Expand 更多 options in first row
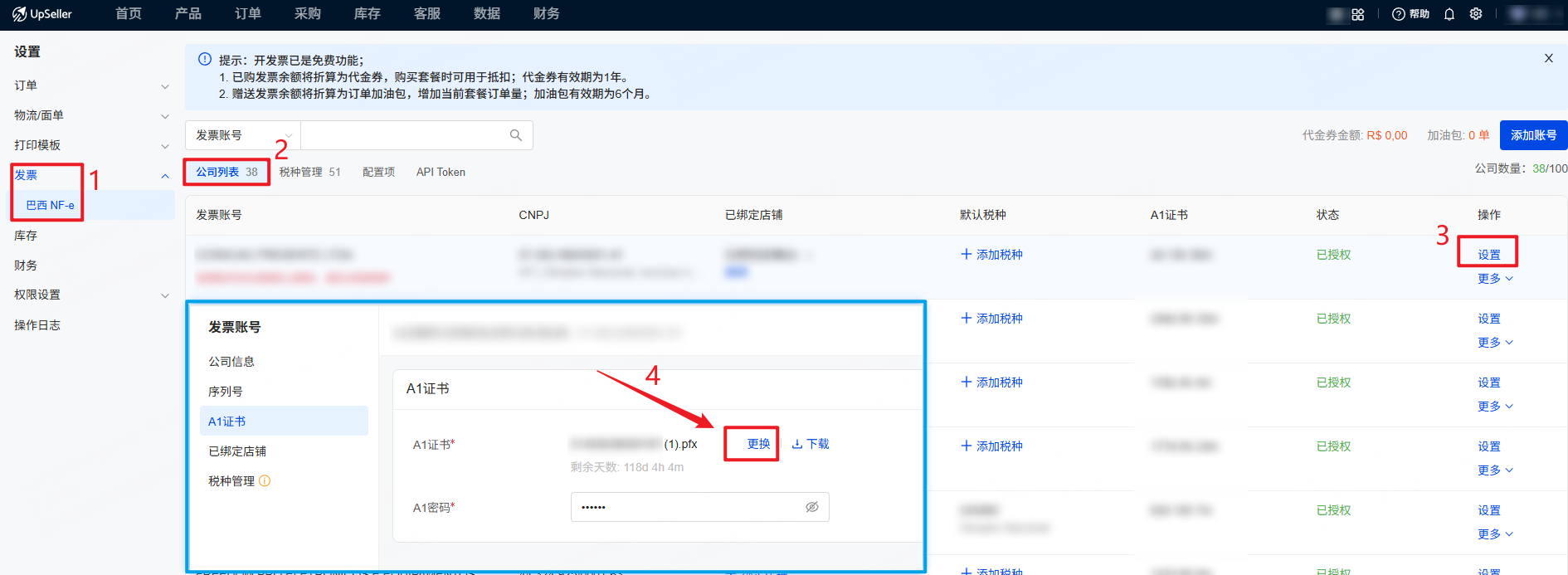Viewport: 1568px width, 575px height. click(x=1495, y=279)
